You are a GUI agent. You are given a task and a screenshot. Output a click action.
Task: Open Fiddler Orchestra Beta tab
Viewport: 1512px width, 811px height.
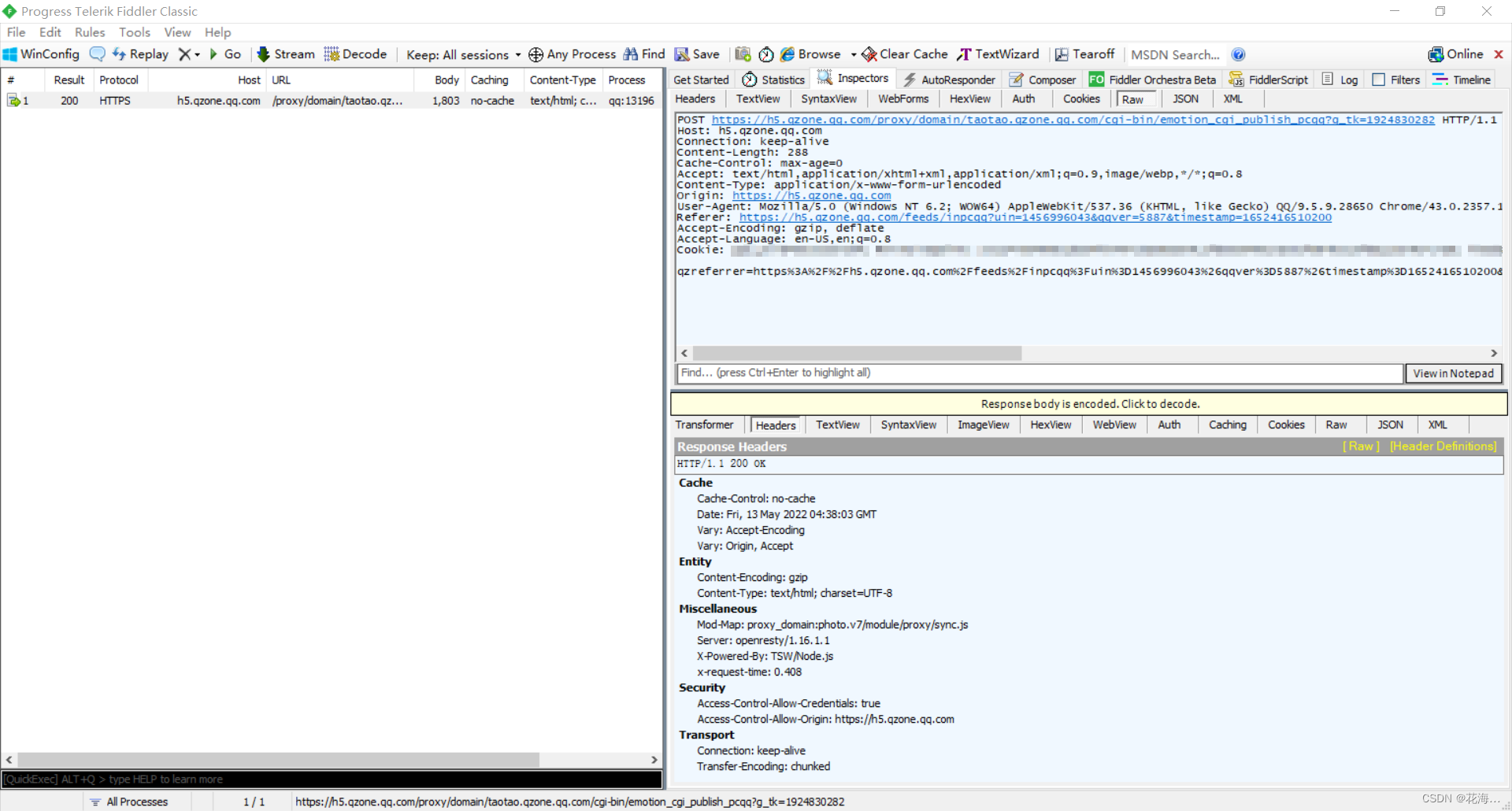[1153, 80]
